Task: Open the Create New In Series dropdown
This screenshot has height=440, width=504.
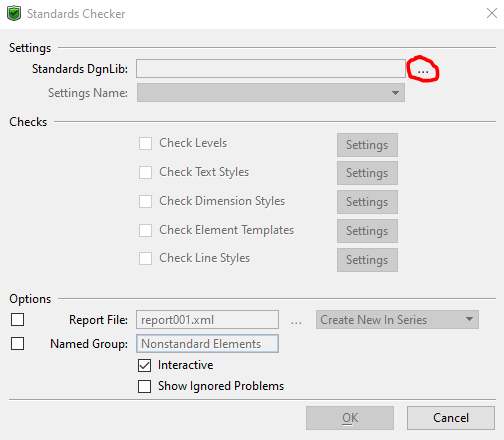Action: point(397,320)
